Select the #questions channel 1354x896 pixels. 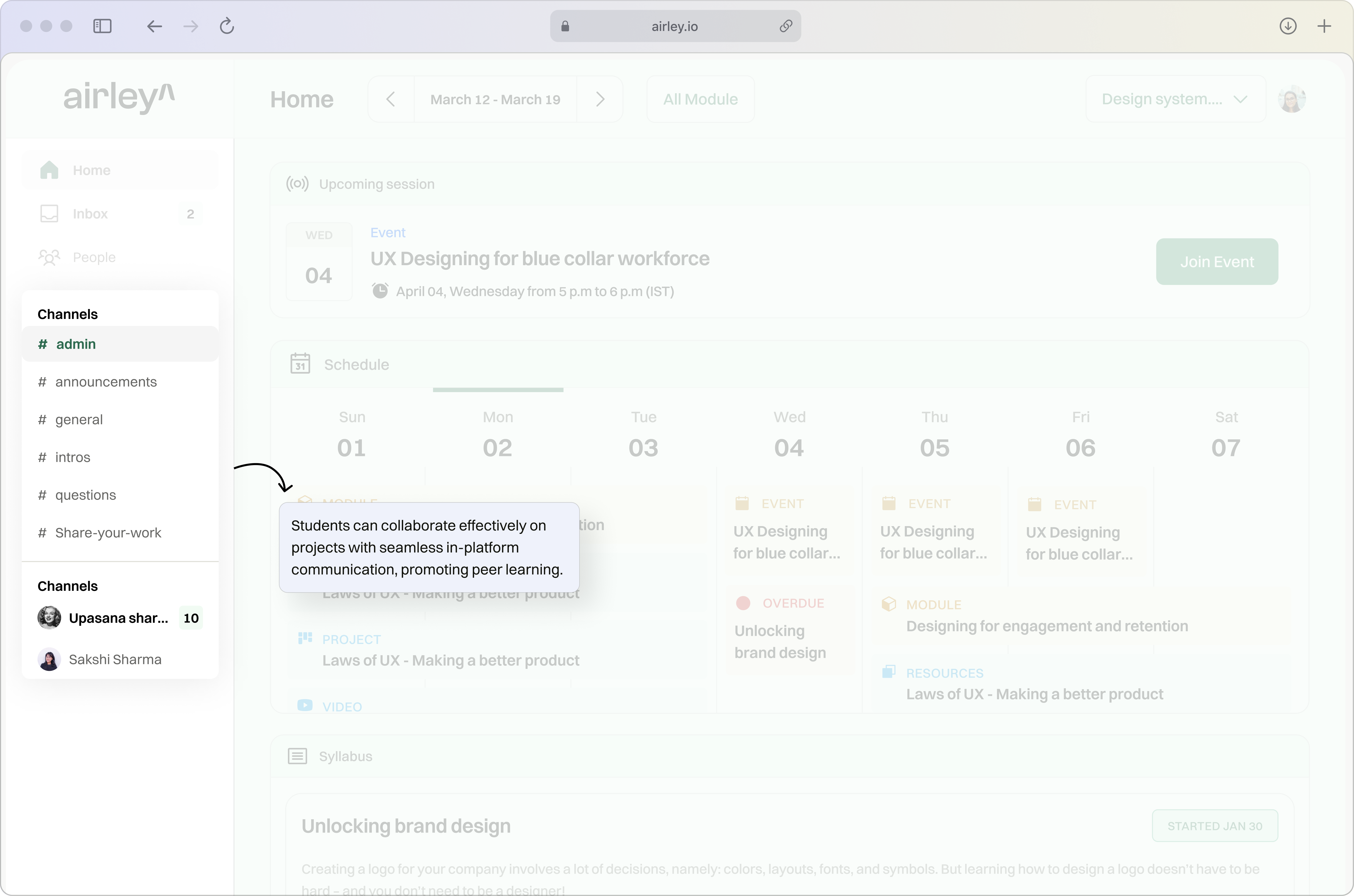(x=120, y=495)
